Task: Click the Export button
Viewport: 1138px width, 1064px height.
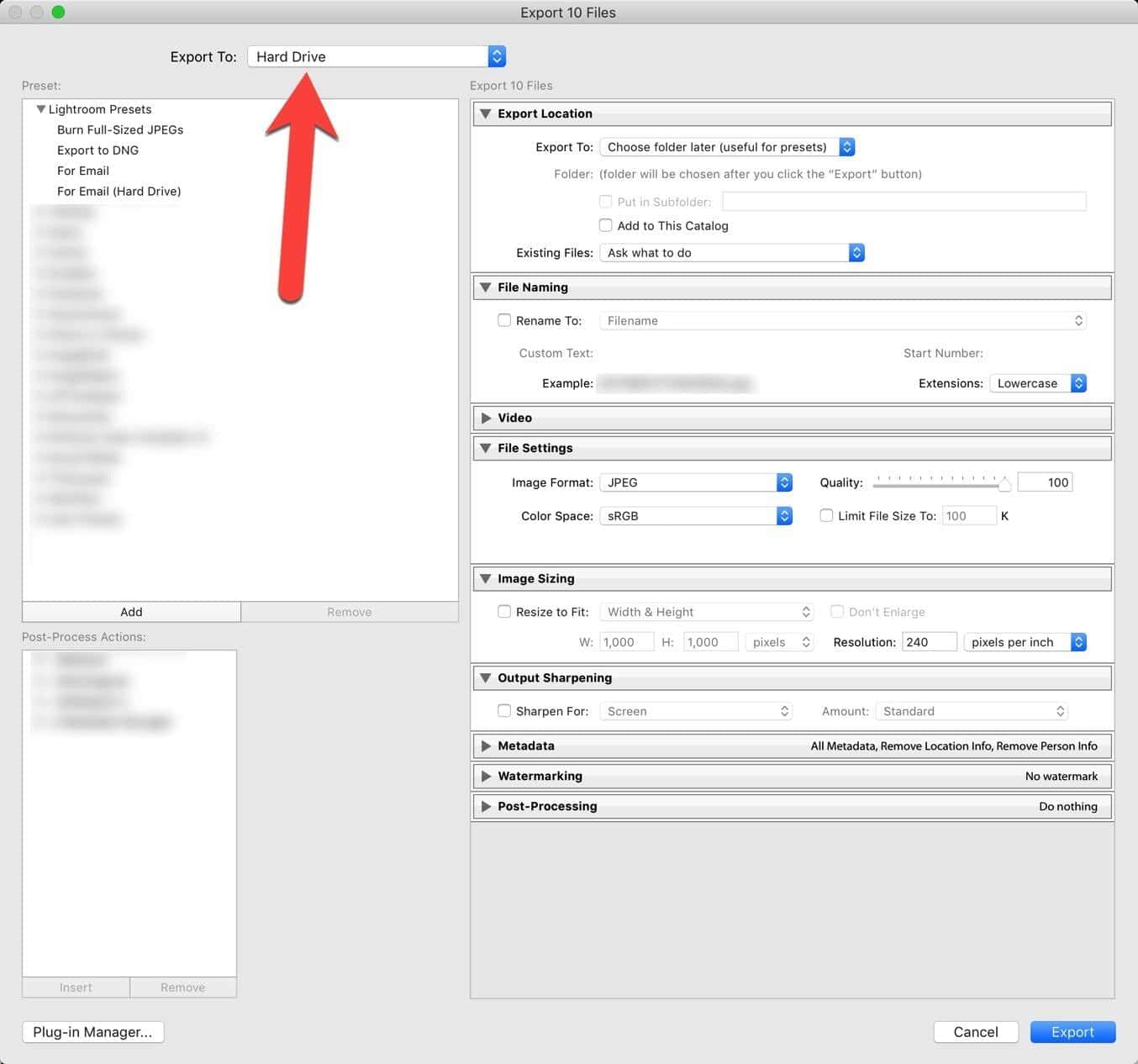Action: click(1072, 1032)
